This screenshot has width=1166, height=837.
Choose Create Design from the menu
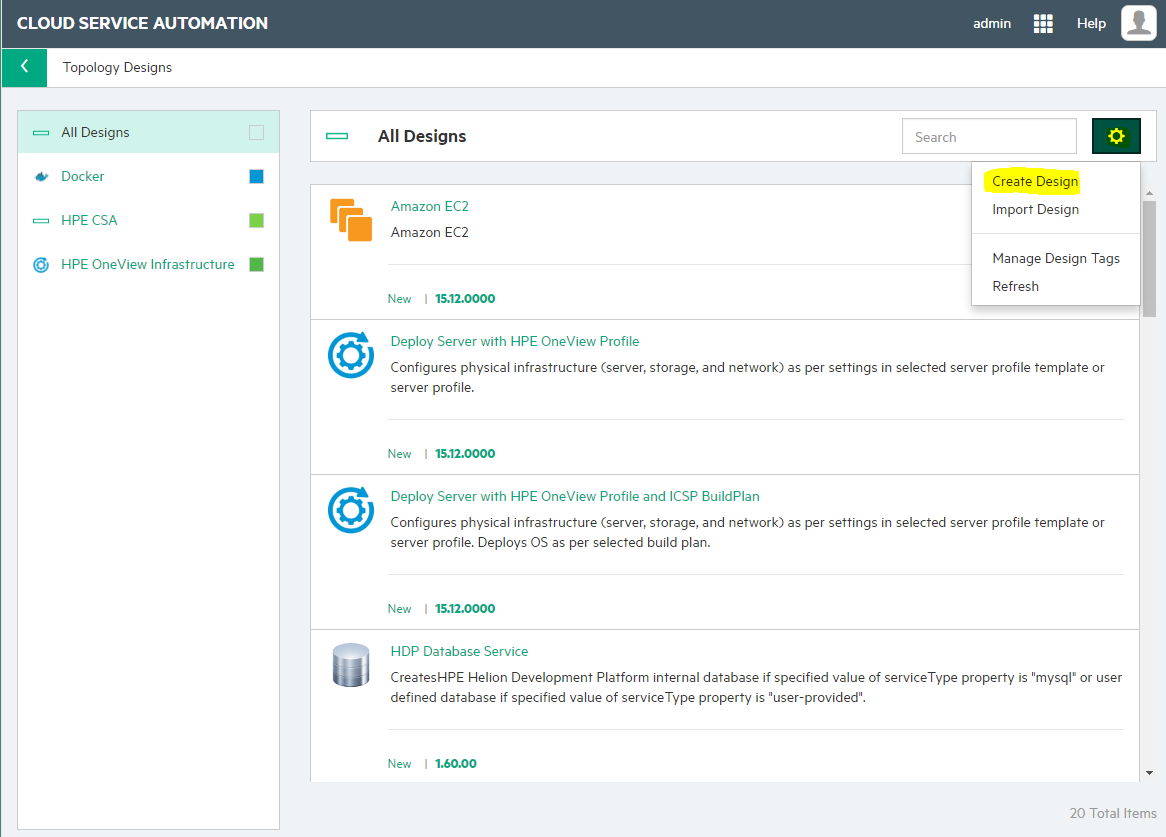tap(1034, 181)
